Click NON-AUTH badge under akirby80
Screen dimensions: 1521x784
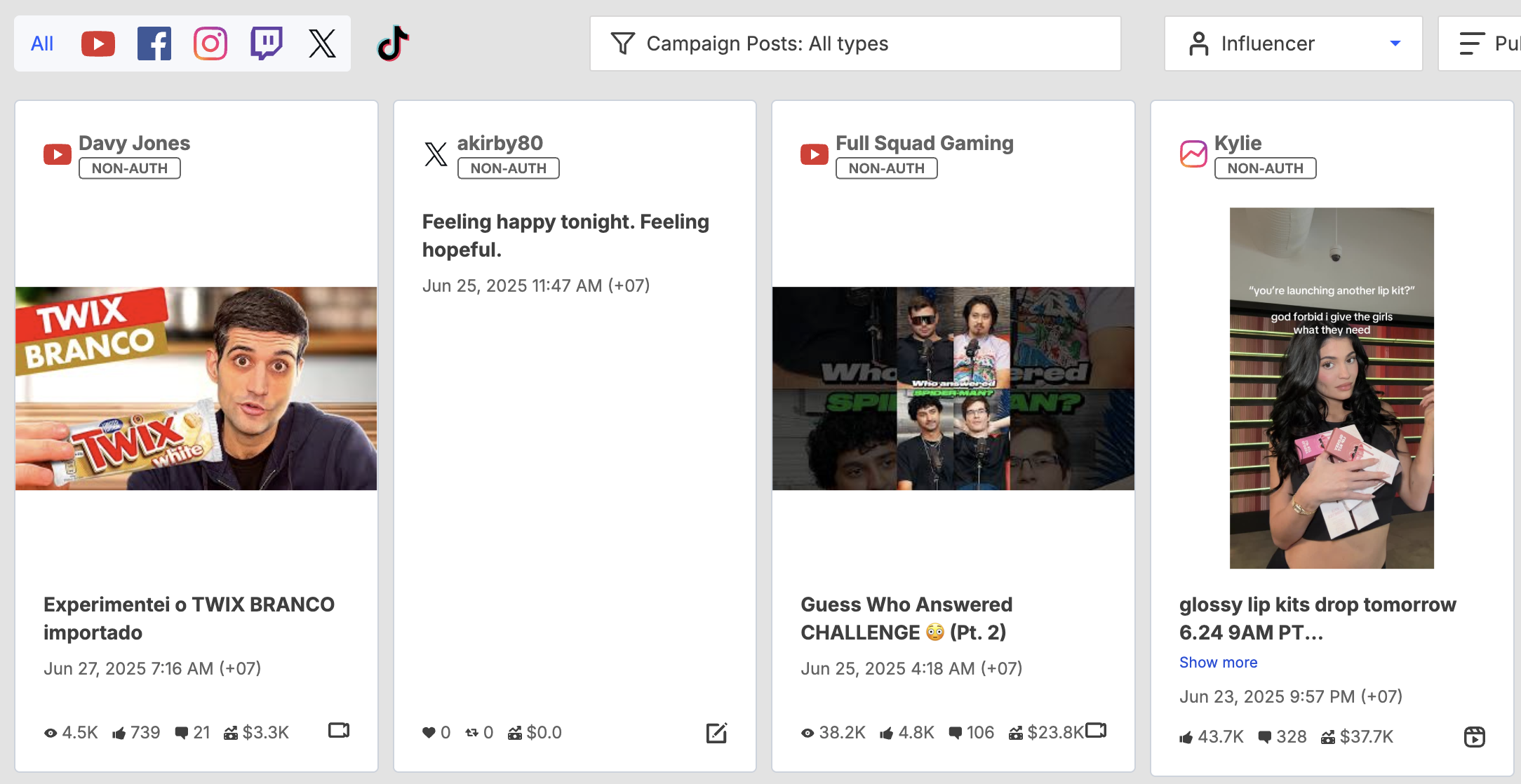(509, 168)
